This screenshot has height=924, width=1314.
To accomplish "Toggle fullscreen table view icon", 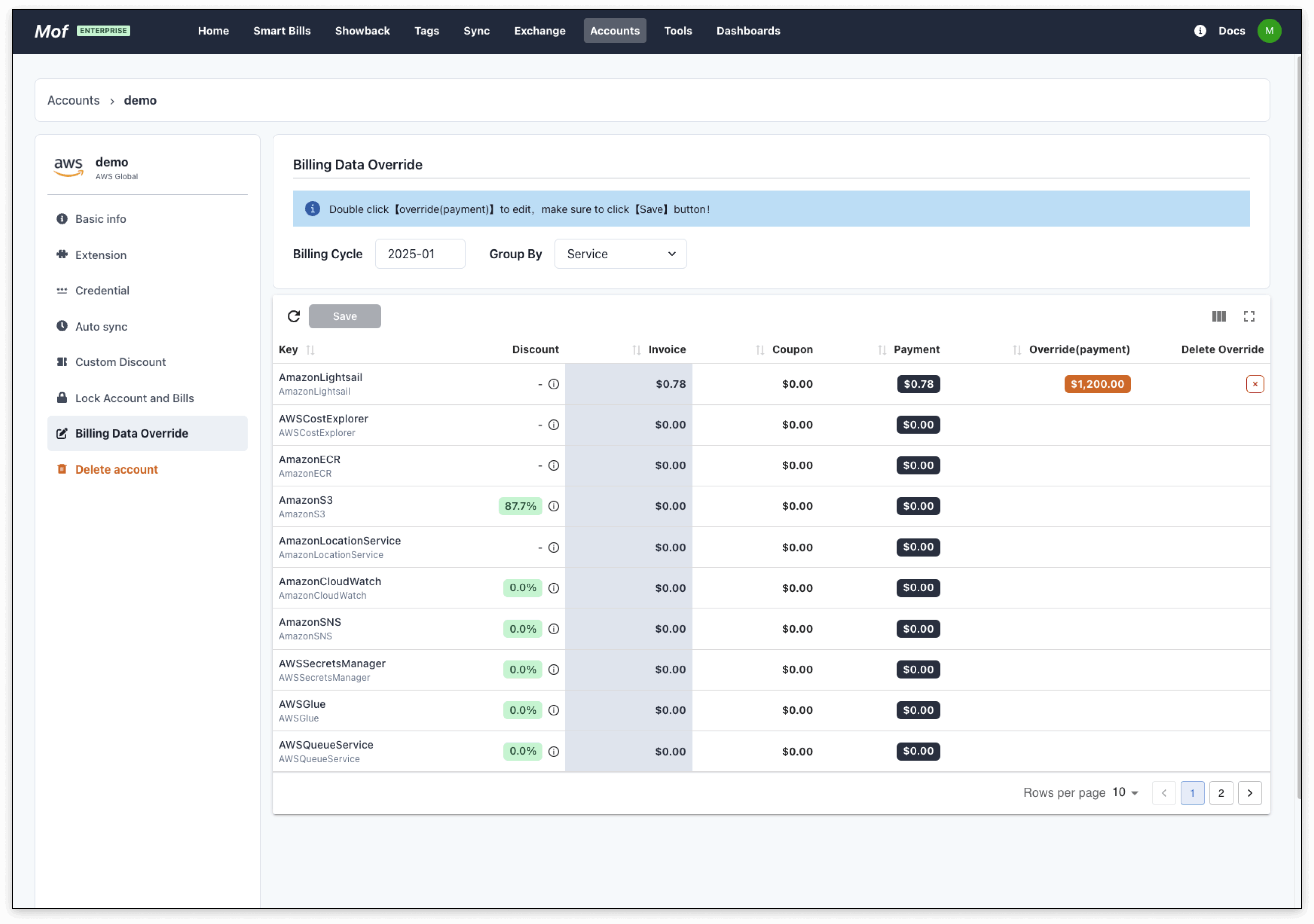I will 1249,316.
